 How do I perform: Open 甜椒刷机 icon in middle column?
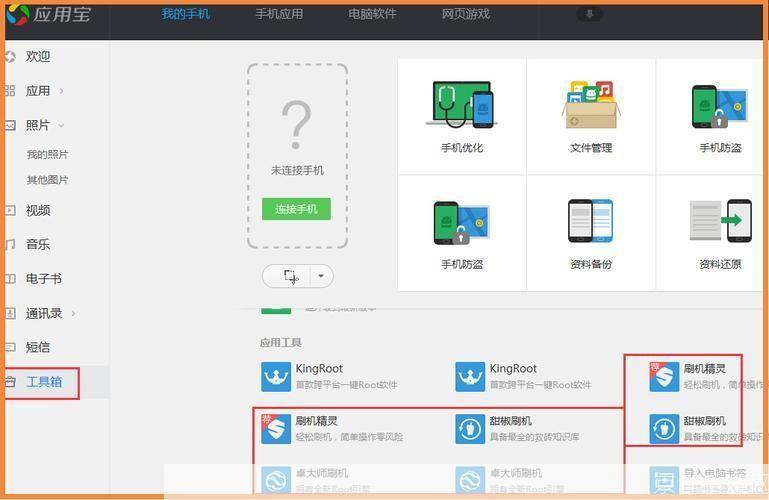coord(469,429)
